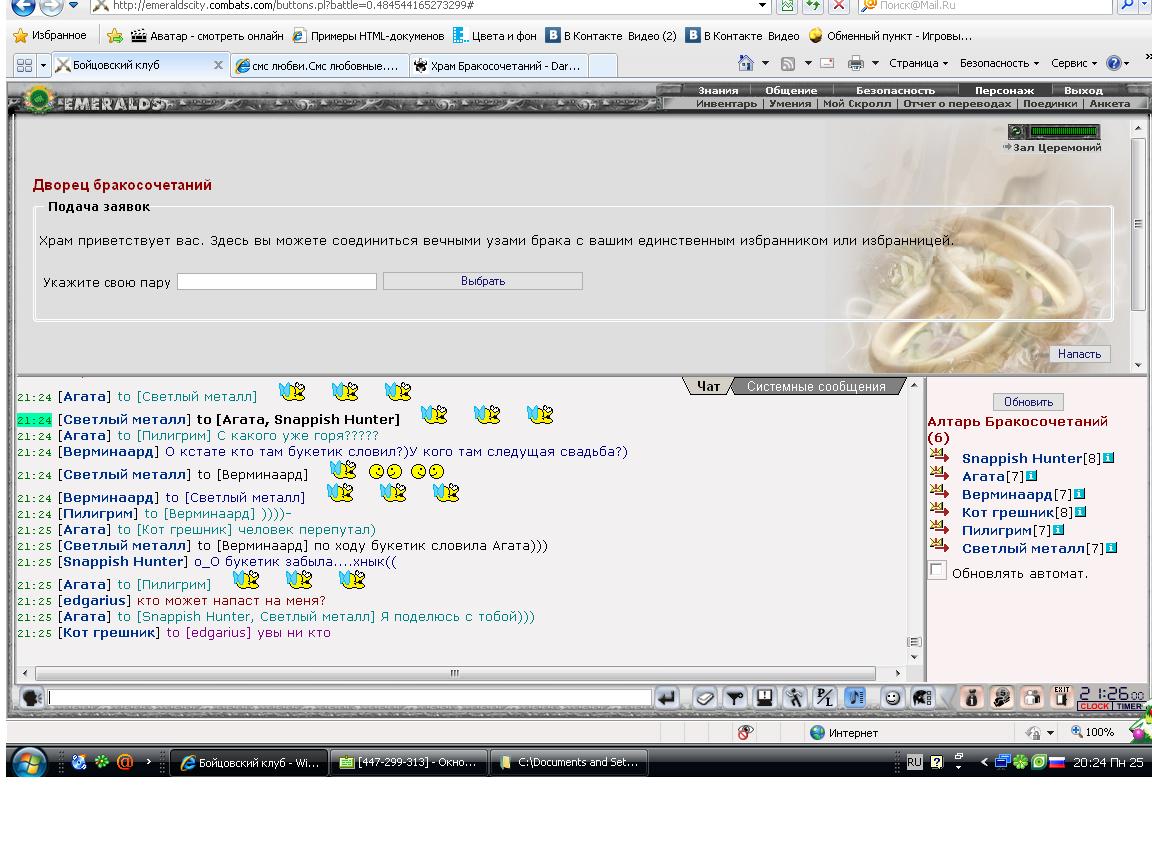Open the dropdown arrow next to printer icon
The height and width of the screenshot is (864, 1152).
coord(875,63)
